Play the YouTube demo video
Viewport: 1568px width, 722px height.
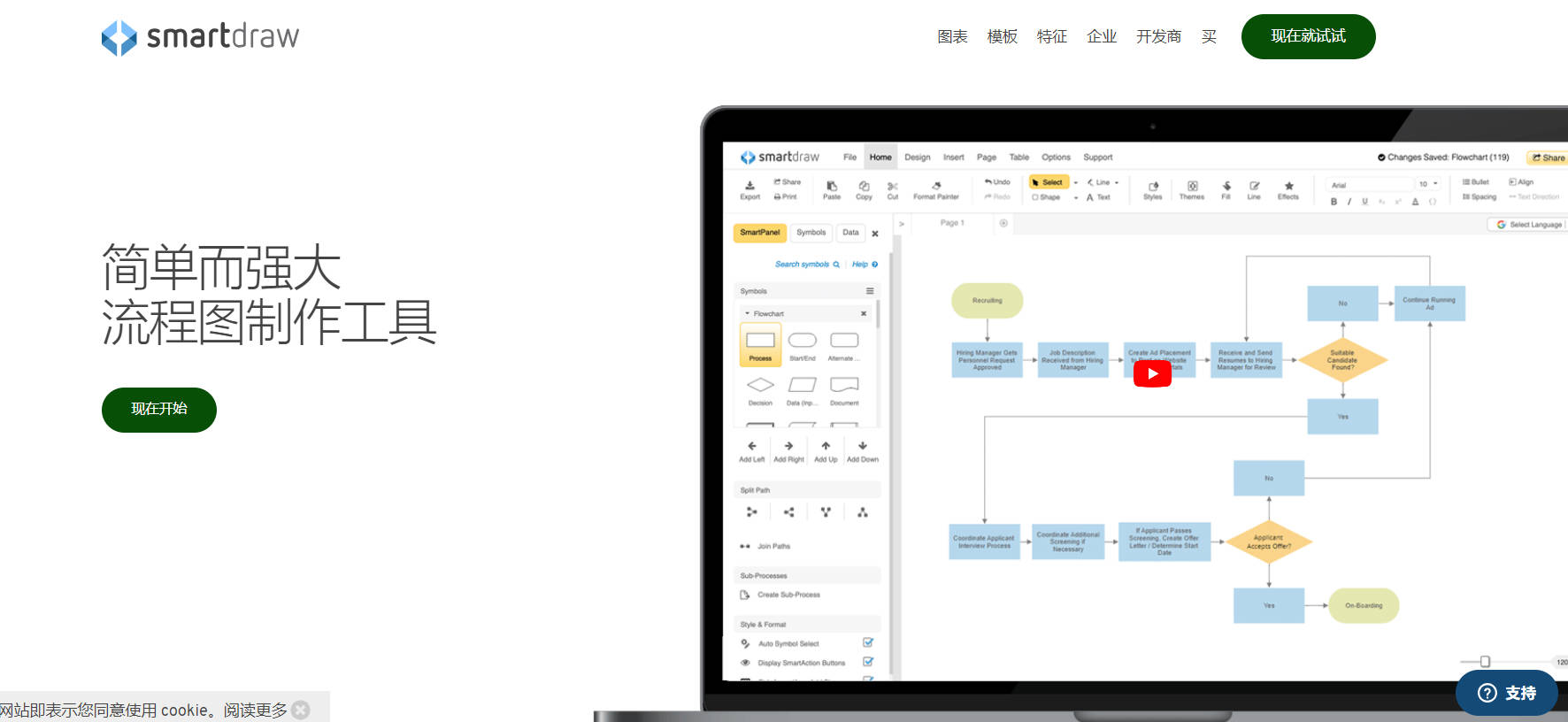1152,373
